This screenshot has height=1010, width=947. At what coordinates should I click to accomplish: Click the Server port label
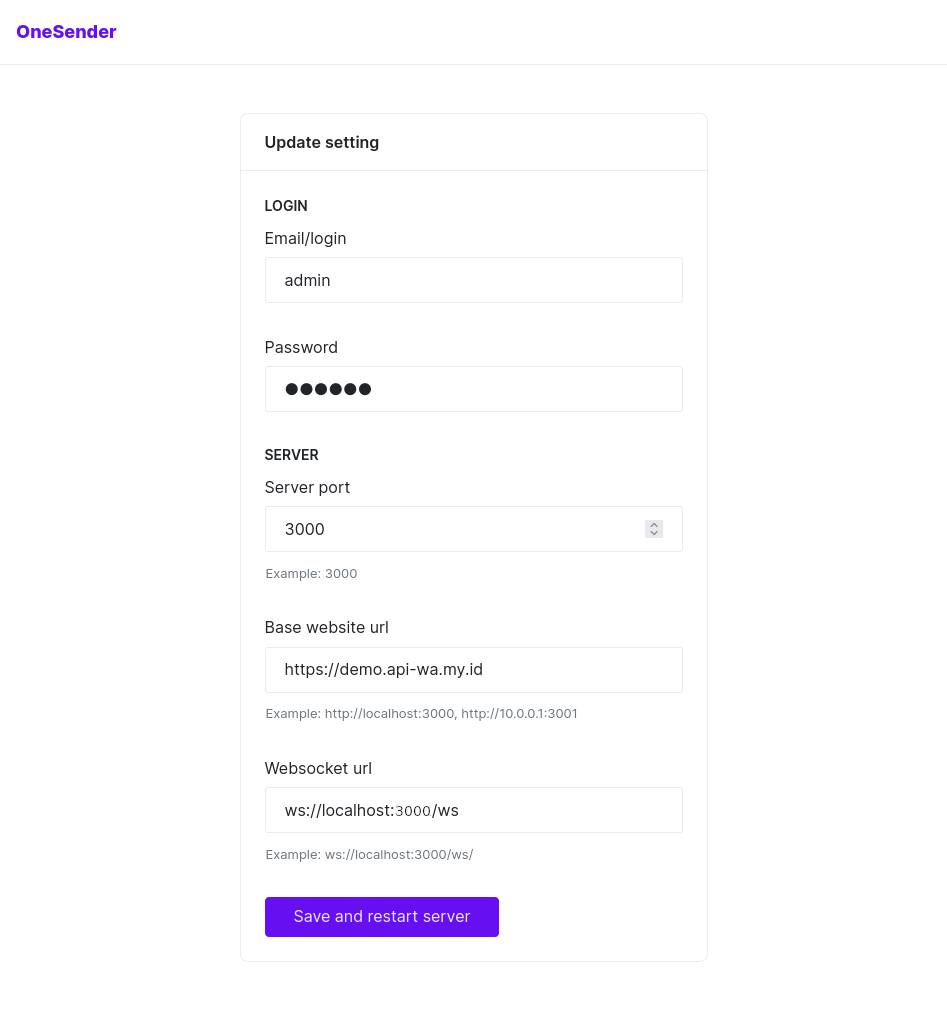point(307,488)
